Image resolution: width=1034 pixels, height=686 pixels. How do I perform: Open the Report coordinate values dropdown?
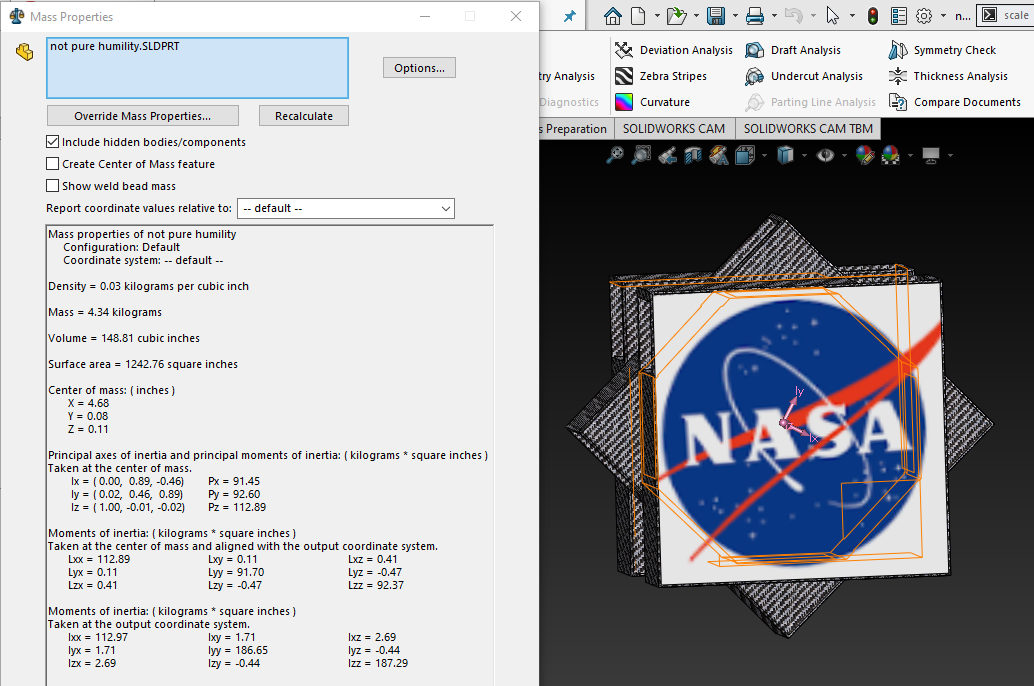click(346, 208)
